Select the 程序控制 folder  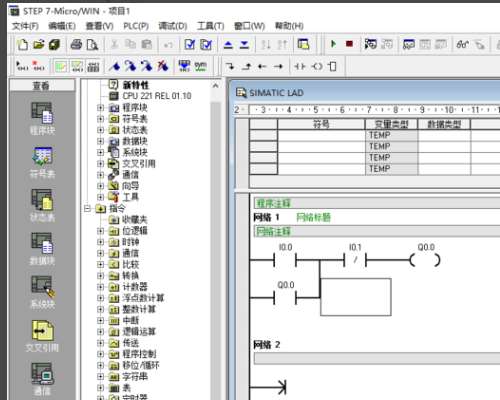coord(139,354)
